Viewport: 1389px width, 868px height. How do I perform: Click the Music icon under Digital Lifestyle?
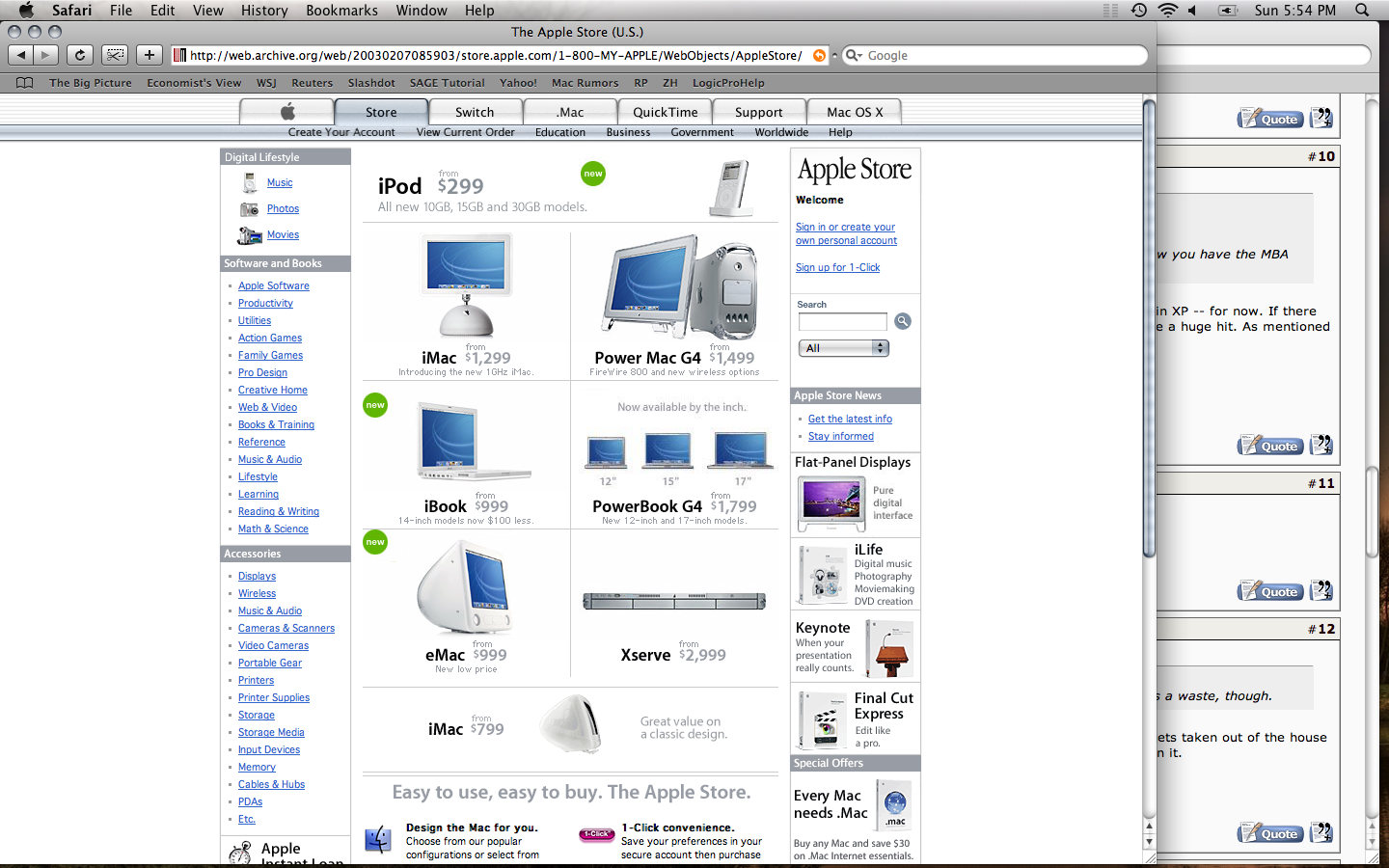click(250, 183)
